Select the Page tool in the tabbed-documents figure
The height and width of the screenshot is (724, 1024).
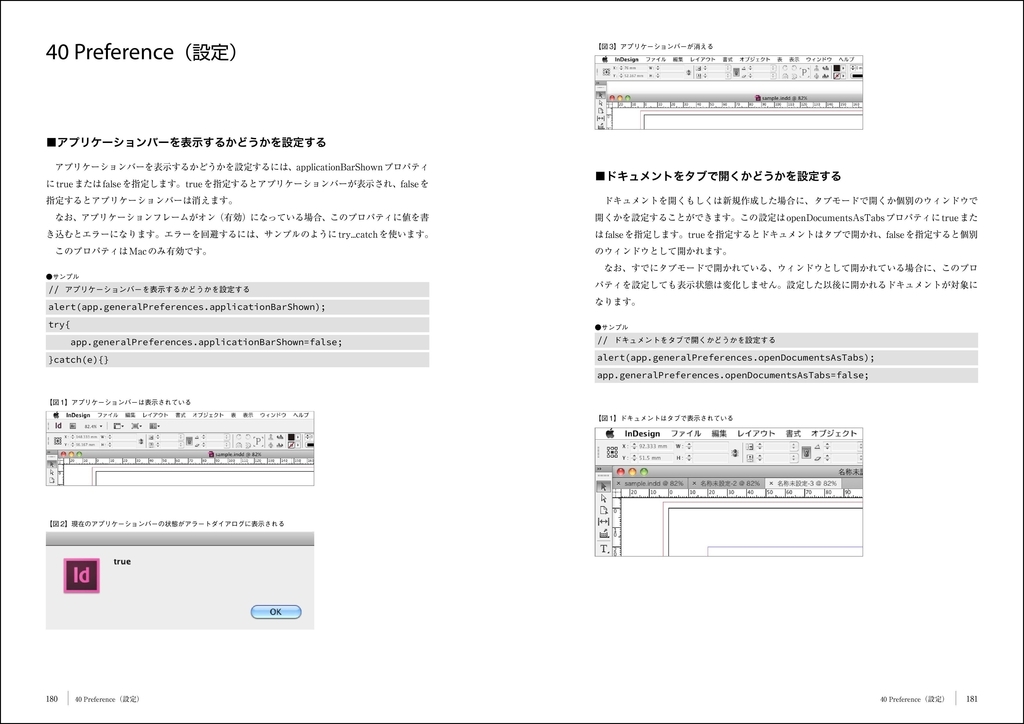point(603,511)
